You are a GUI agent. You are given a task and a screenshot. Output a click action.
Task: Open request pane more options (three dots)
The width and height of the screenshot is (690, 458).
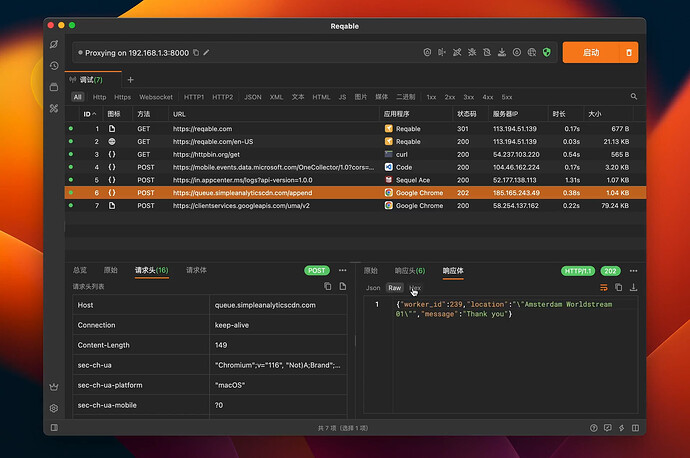[x=342, y=270]
